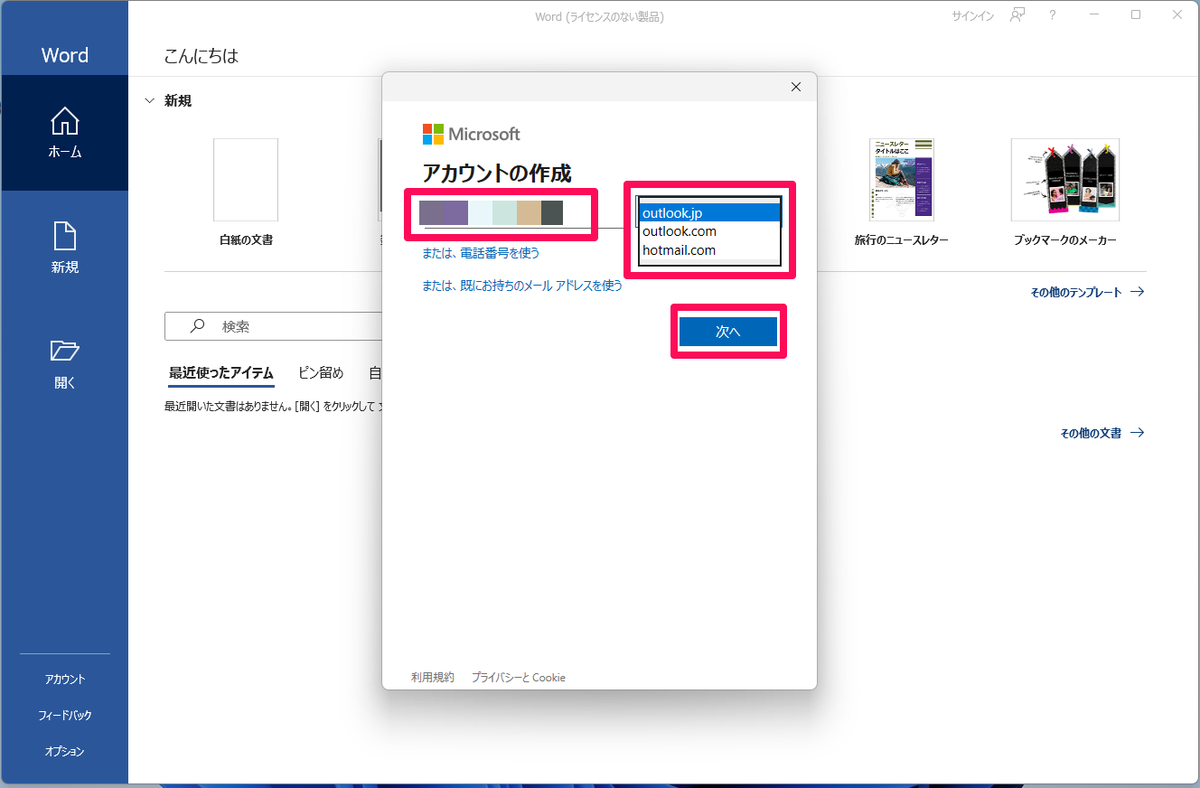
Task: Open the feedback face icon in title bar
Action: tap(1017, 15)
